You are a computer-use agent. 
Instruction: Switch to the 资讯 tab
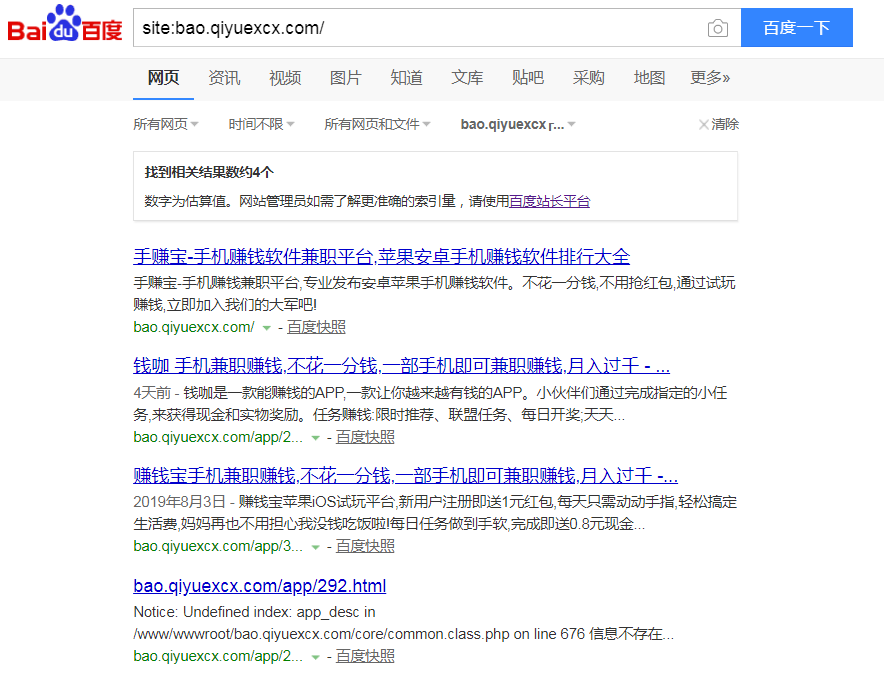point(224,78)
